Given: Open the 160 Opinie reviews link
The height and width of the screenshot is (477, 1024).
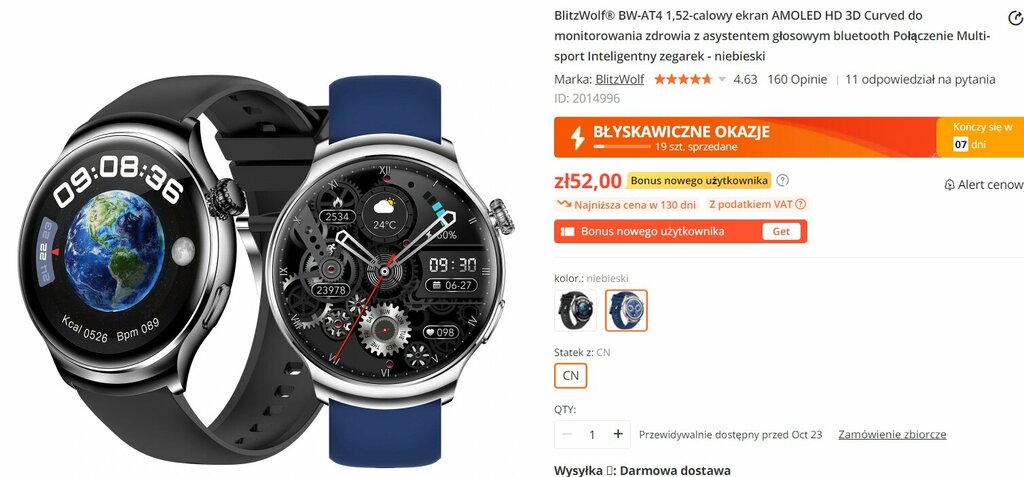Looking at the screenshot, I should pyautogui.click(x=797, y=80).
